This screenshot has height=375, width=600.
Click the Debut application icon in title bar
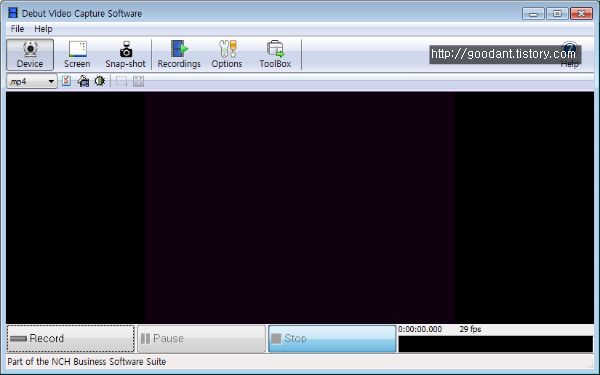point(13,13)
